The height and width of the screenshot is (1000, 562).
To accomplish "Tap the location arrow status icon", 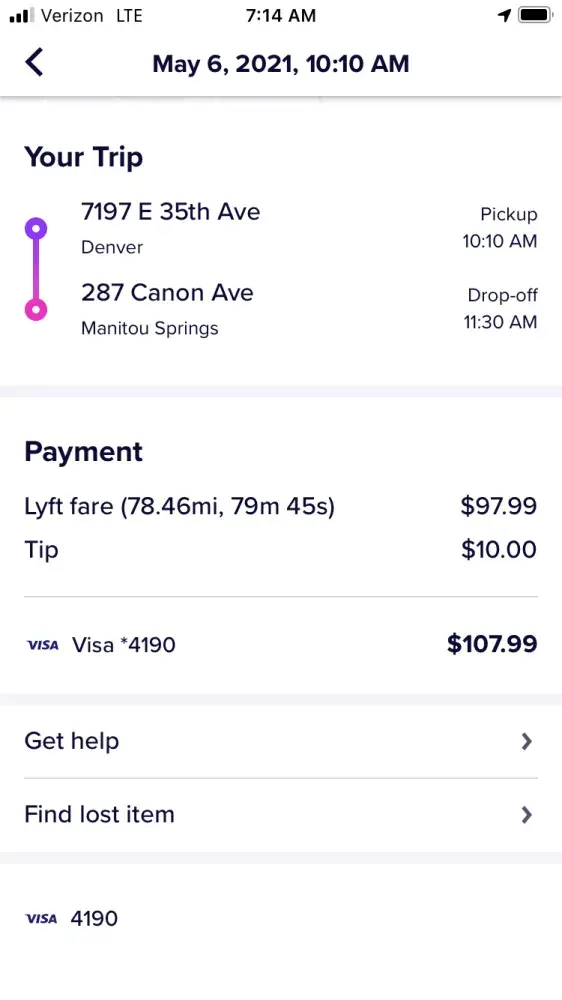I will coord(505,15).
